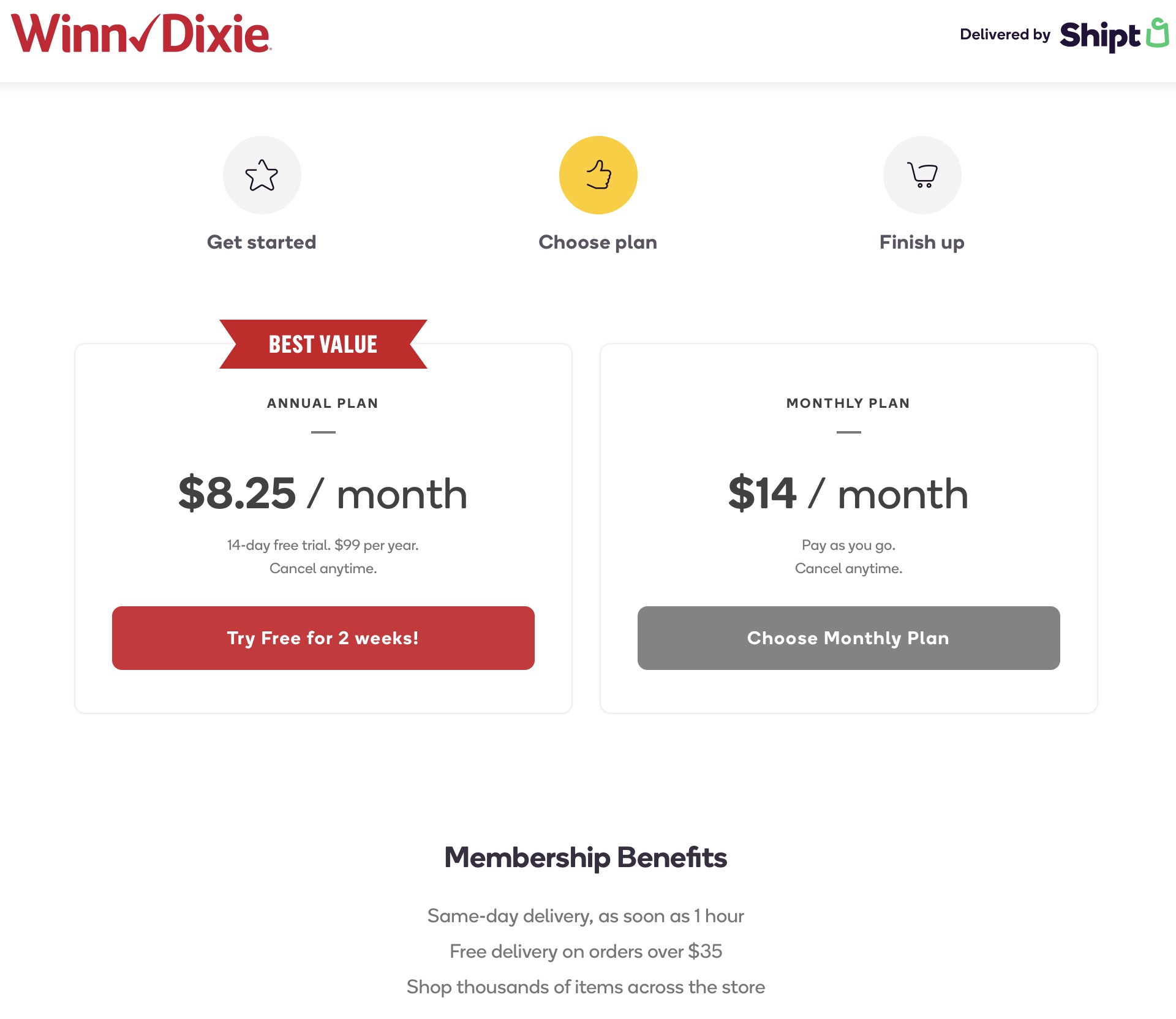1176x1019 pixels.
Task: Click the shopping cart Finish up icon
Action: 922,175
